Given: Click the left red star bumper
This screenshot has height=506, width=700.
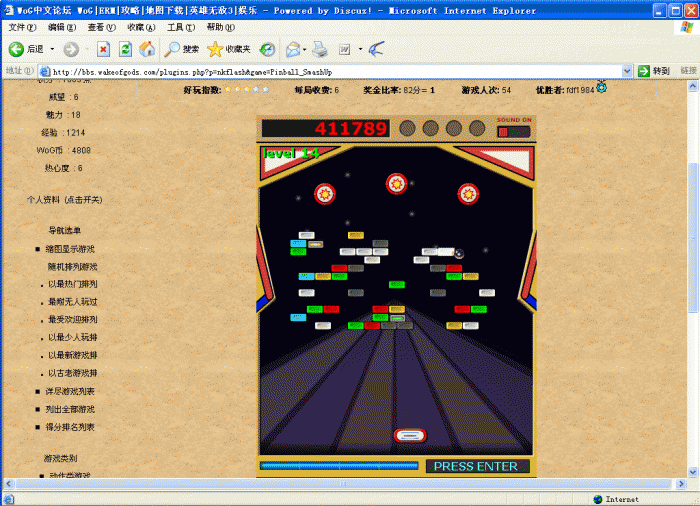Looking at the screenshot, I should click(325, 194).
